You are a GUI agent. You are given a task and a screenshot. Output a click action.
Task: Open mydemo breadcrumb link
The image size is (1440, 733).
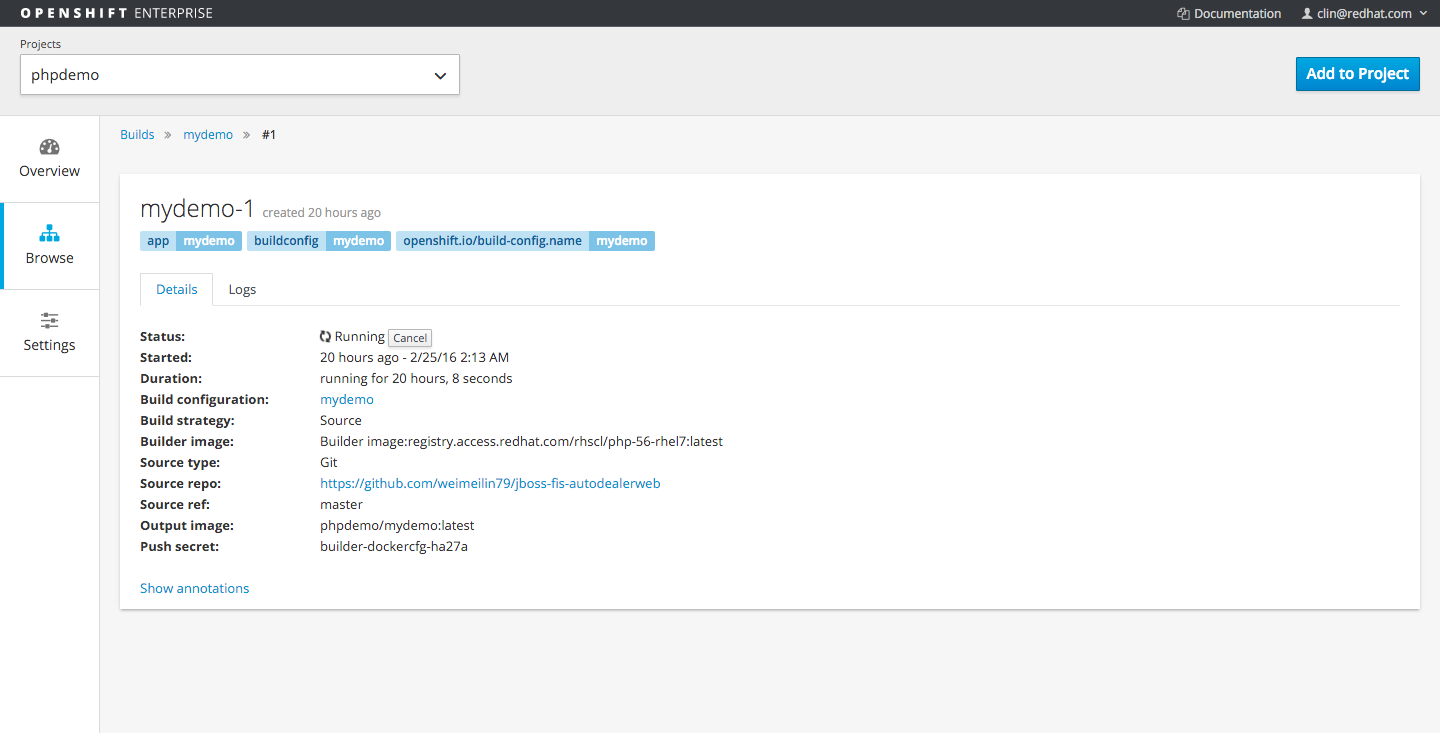tap(208, 134)
